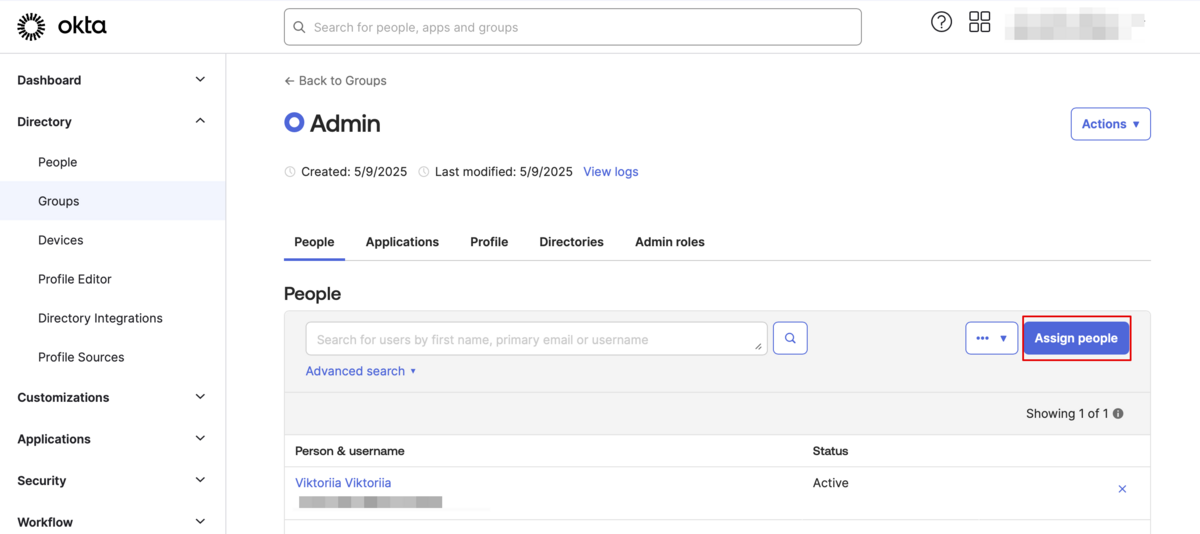Viewport: 1200px width, 534px height.
Task: Click the info icon beside Showing 1 of 1
Action: click(1118, 414)
